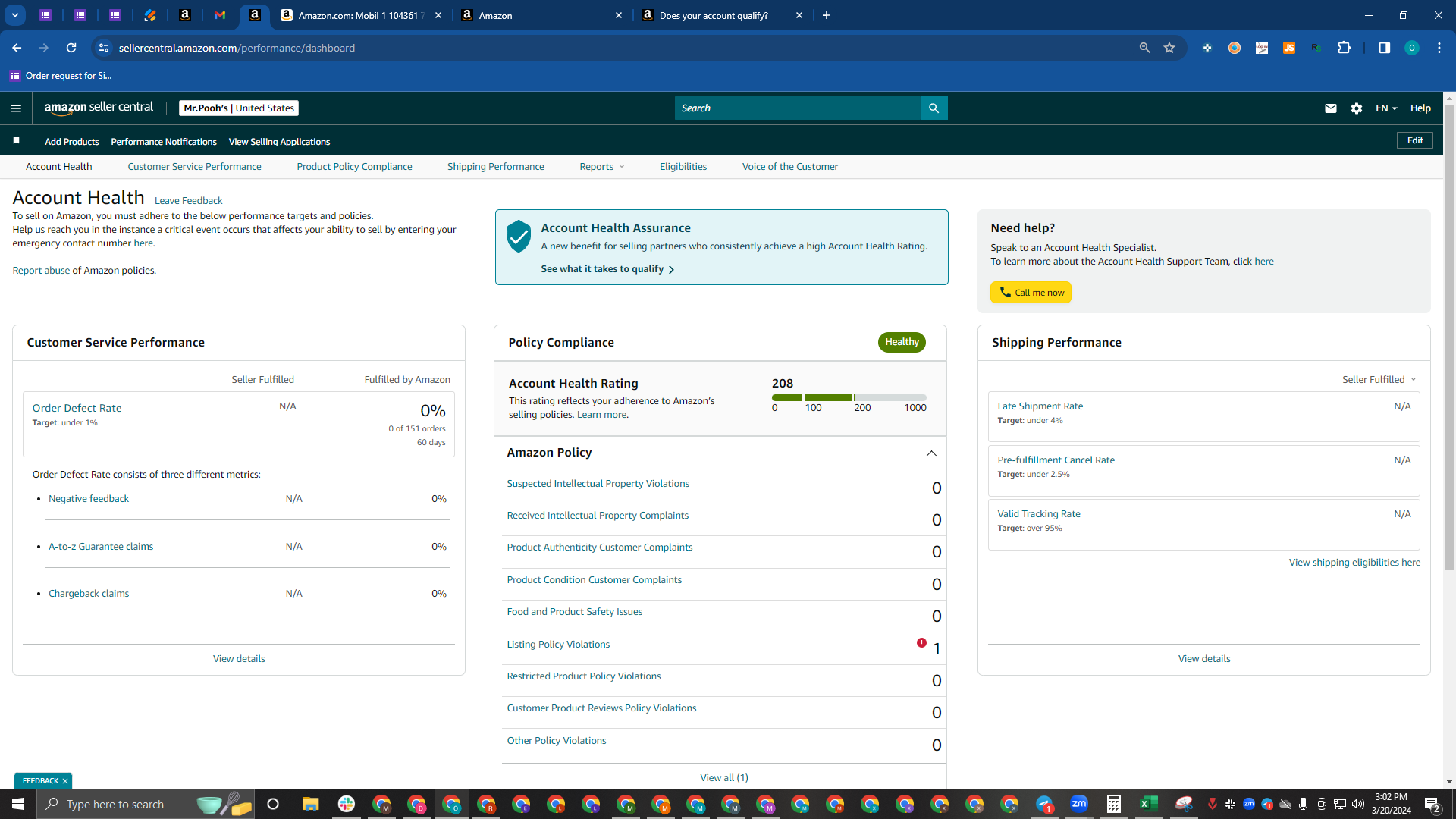The image size is (1456, 819).
Task: Click the magnifier search button
Action: tap(934, 108)
